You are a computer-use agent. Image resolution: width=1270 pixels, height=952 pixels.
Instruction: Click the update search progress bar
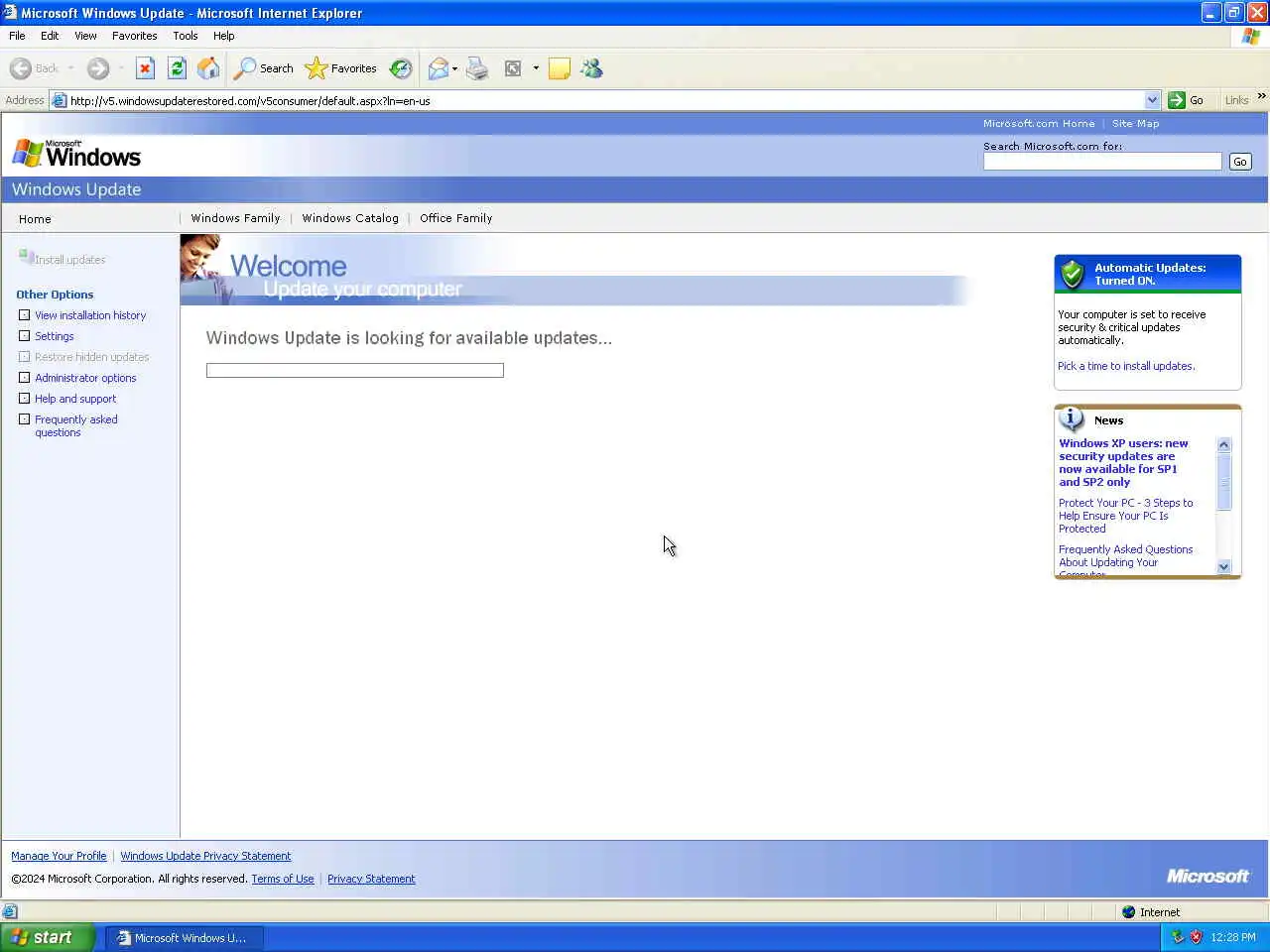355,370
